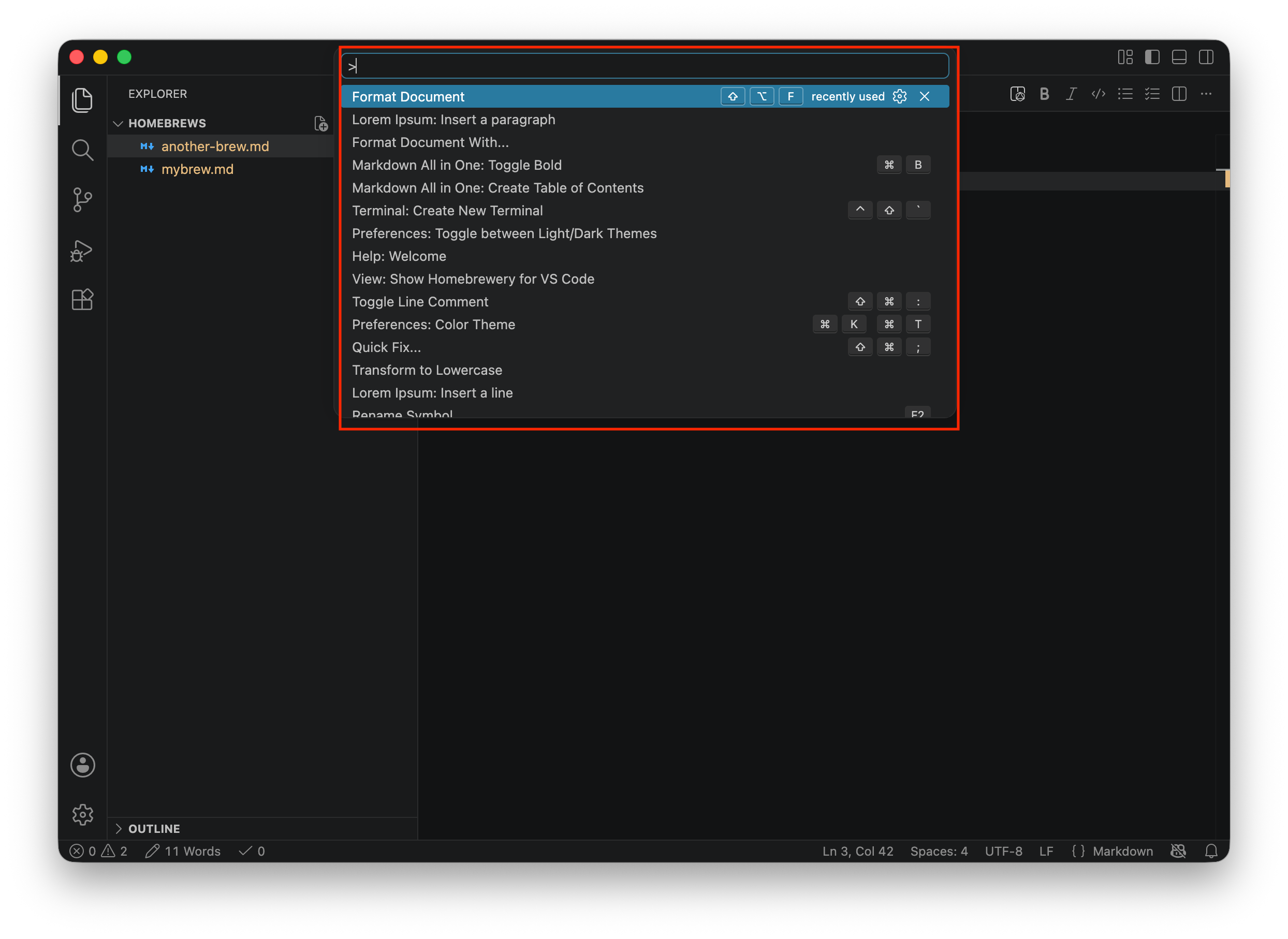Configure keybinding gear for Format Document
The image size is (1288, 939).
899,97
